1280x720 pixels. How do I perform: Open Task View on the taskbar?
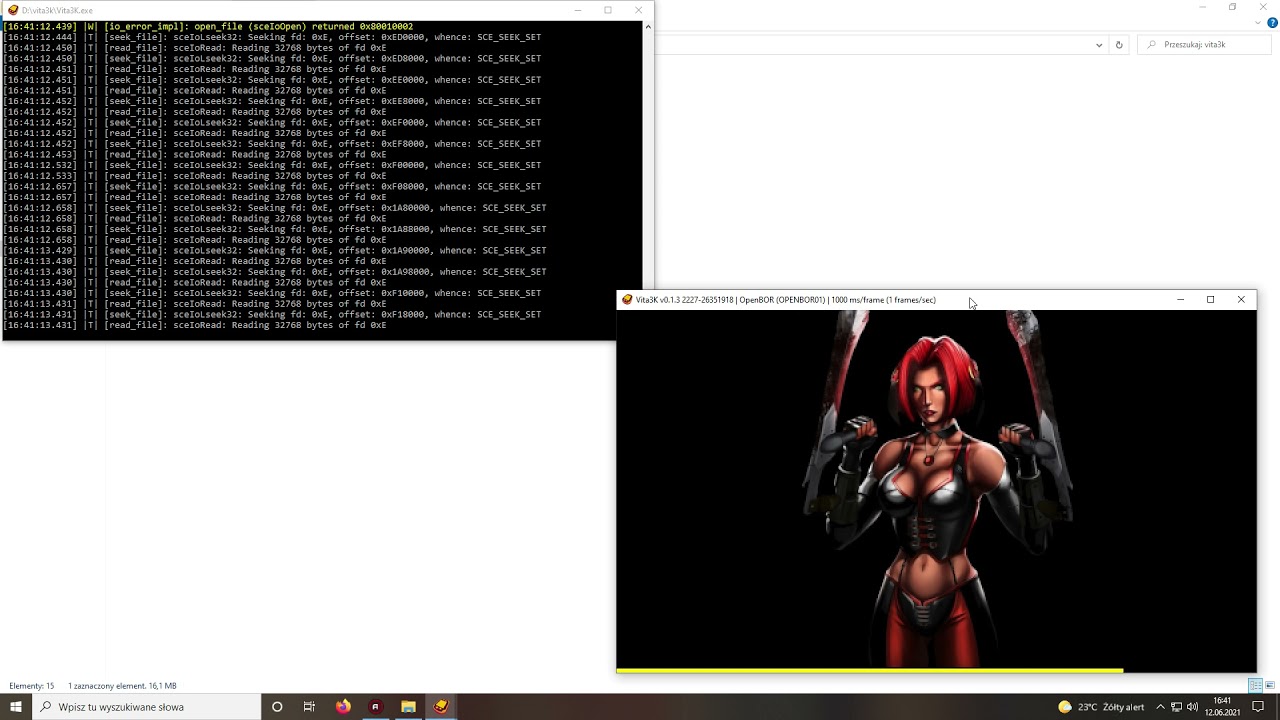(x=309, y=706)
